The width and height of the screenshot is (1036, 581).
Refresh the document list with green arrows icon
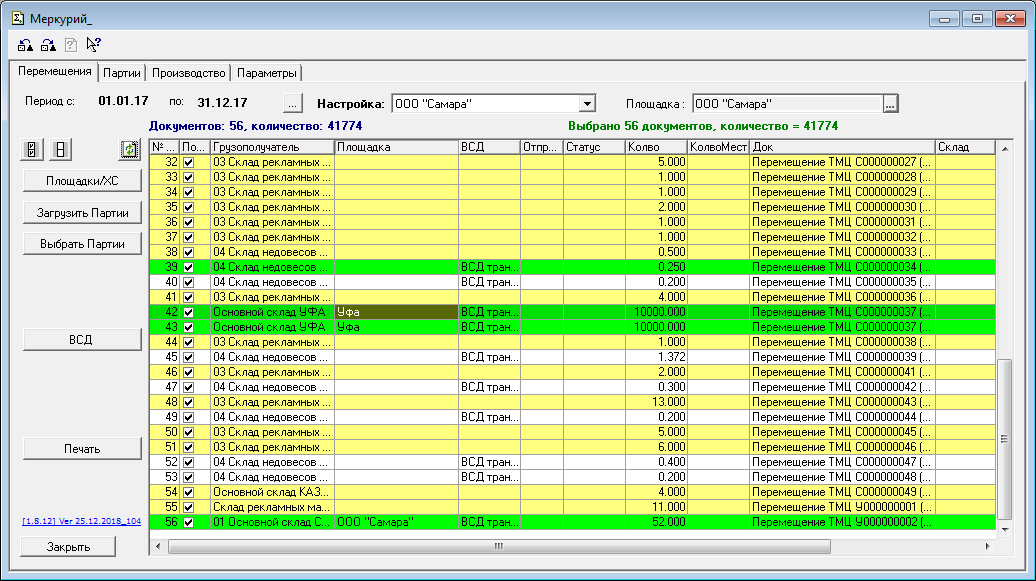[130, 149]
